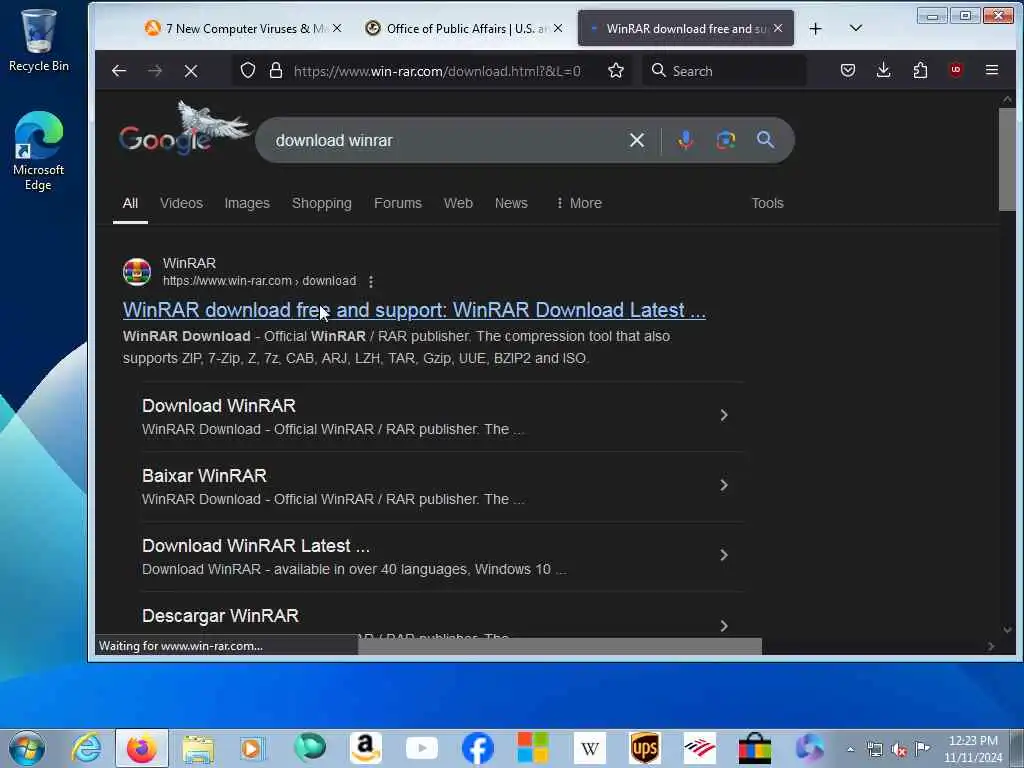The width and height of the screenshot is (1024, 768).
Task: Select the News search filter
Action: point(511,203)
